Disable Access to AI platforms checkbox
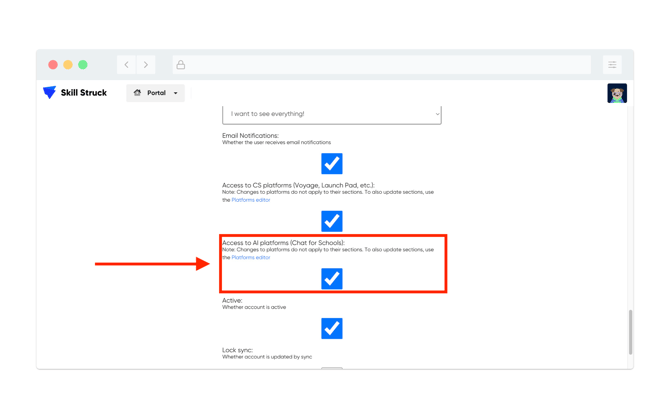The width and height of the screenshot is (670, 418). point(331,278)
